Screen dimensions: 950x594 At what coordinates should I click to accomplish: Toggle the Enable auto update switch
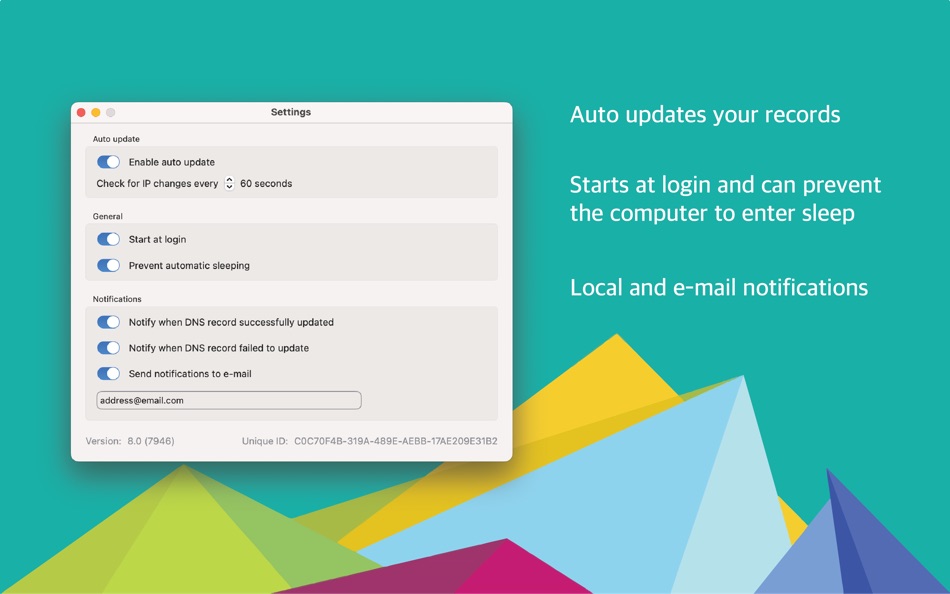[x=108, y=162]
